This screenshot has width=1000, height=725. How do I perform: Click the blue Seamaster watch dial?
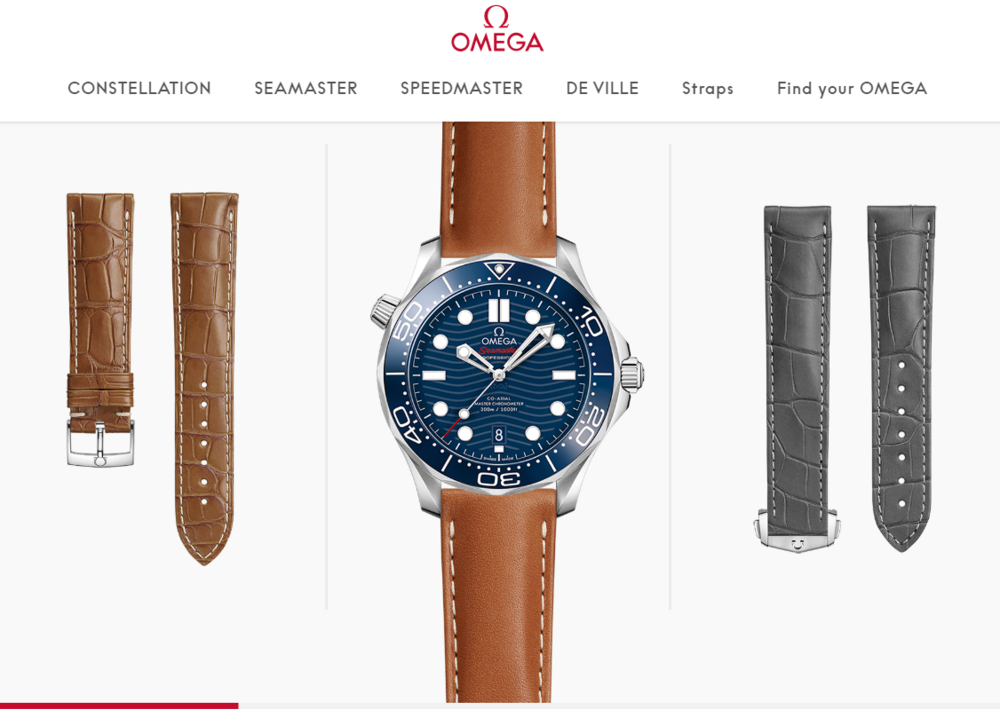point(499,375)
